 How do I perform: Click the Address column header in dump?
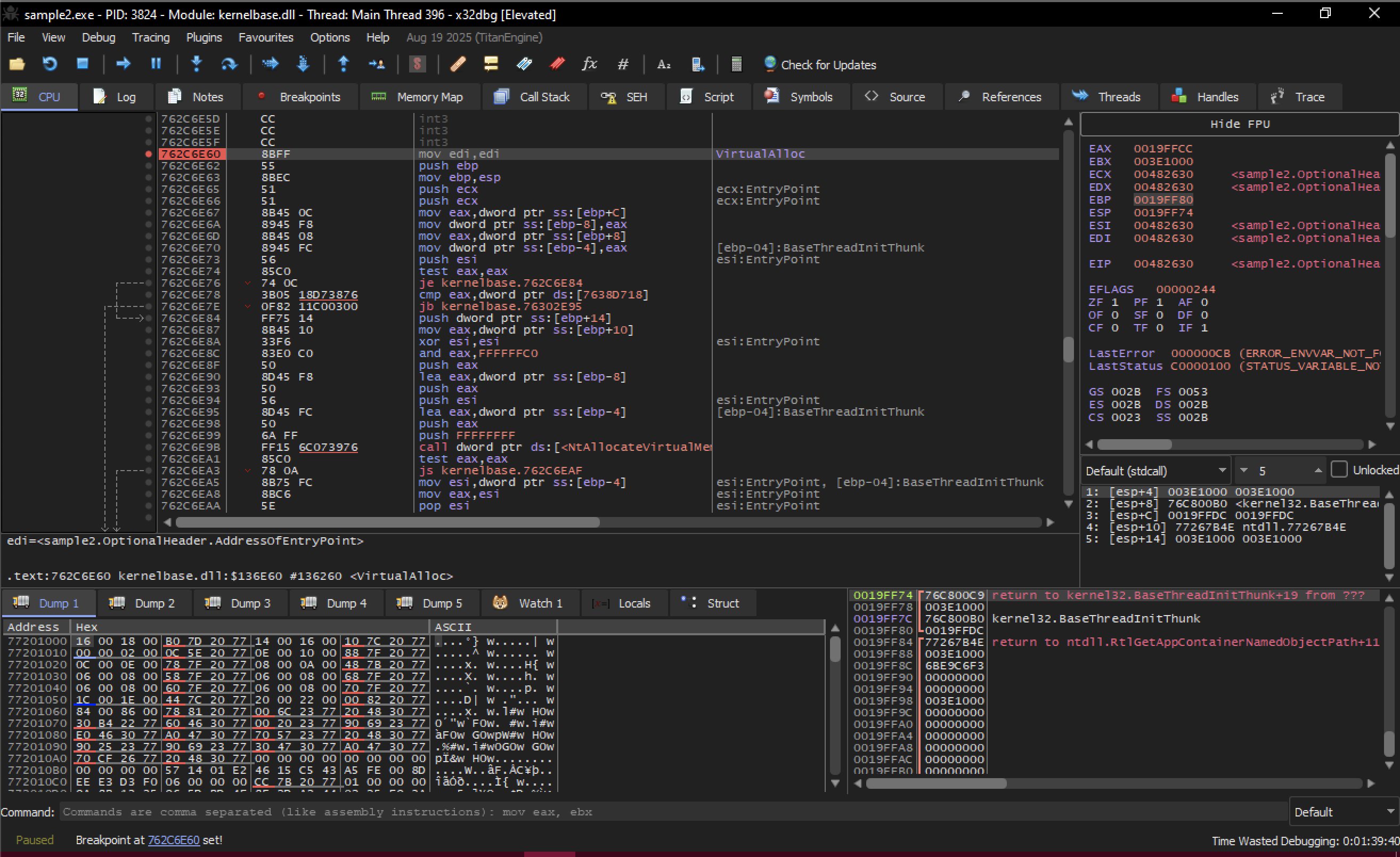(35, 627)
